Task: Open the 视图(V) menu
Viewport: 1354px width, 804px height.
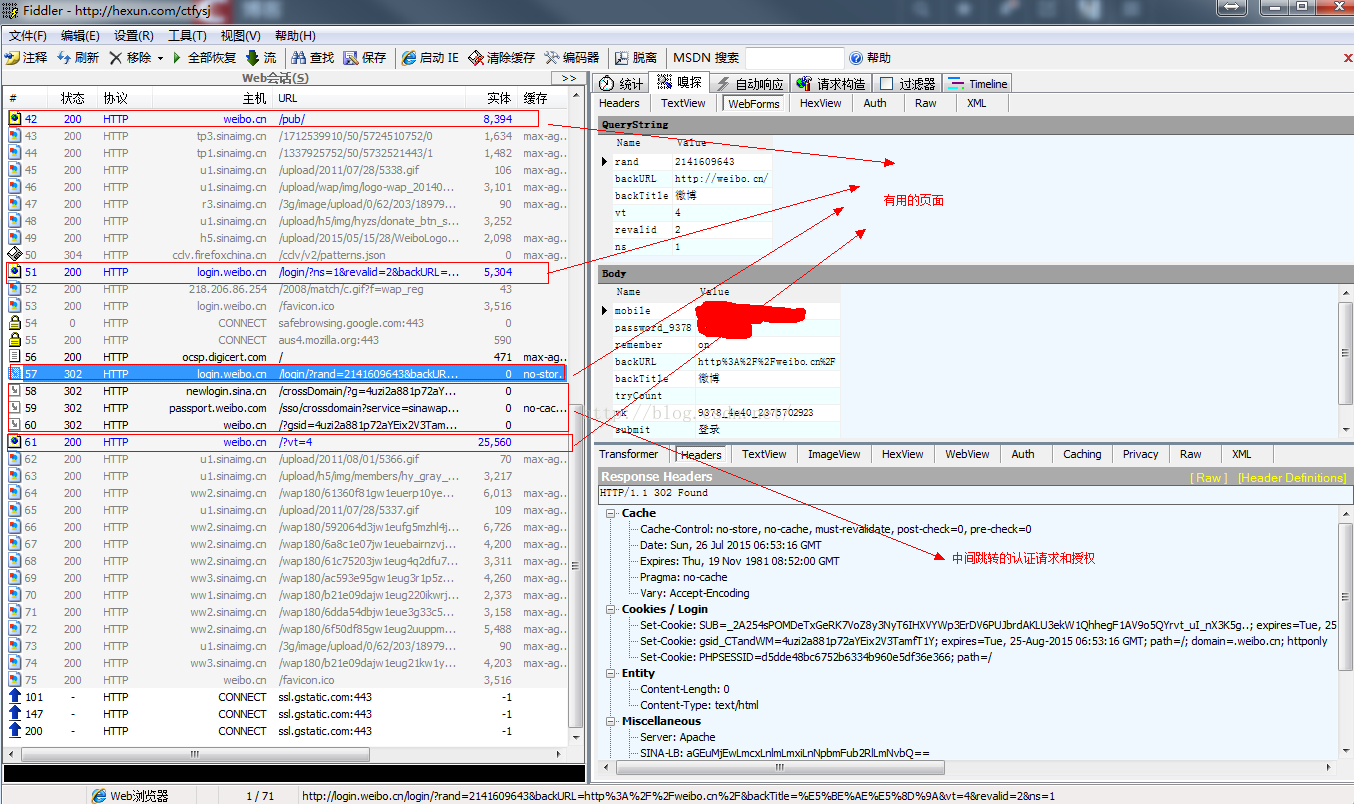Action: (x=240, y=35)
